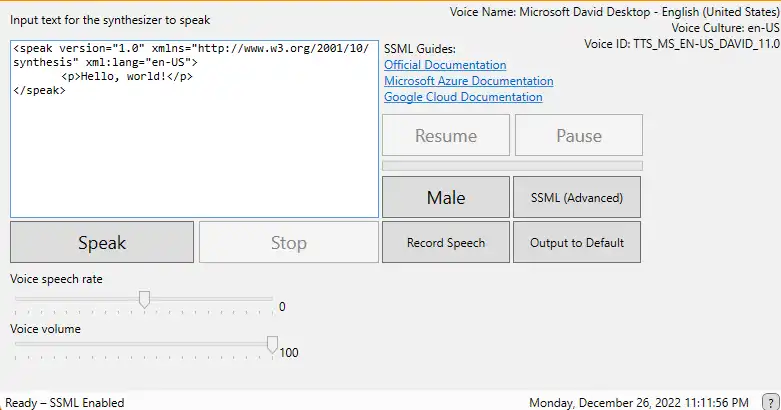The height and width of the screenshot is (410, 781).
Task: Click the voice speech rate slider thumb
Action: point(145,298)
